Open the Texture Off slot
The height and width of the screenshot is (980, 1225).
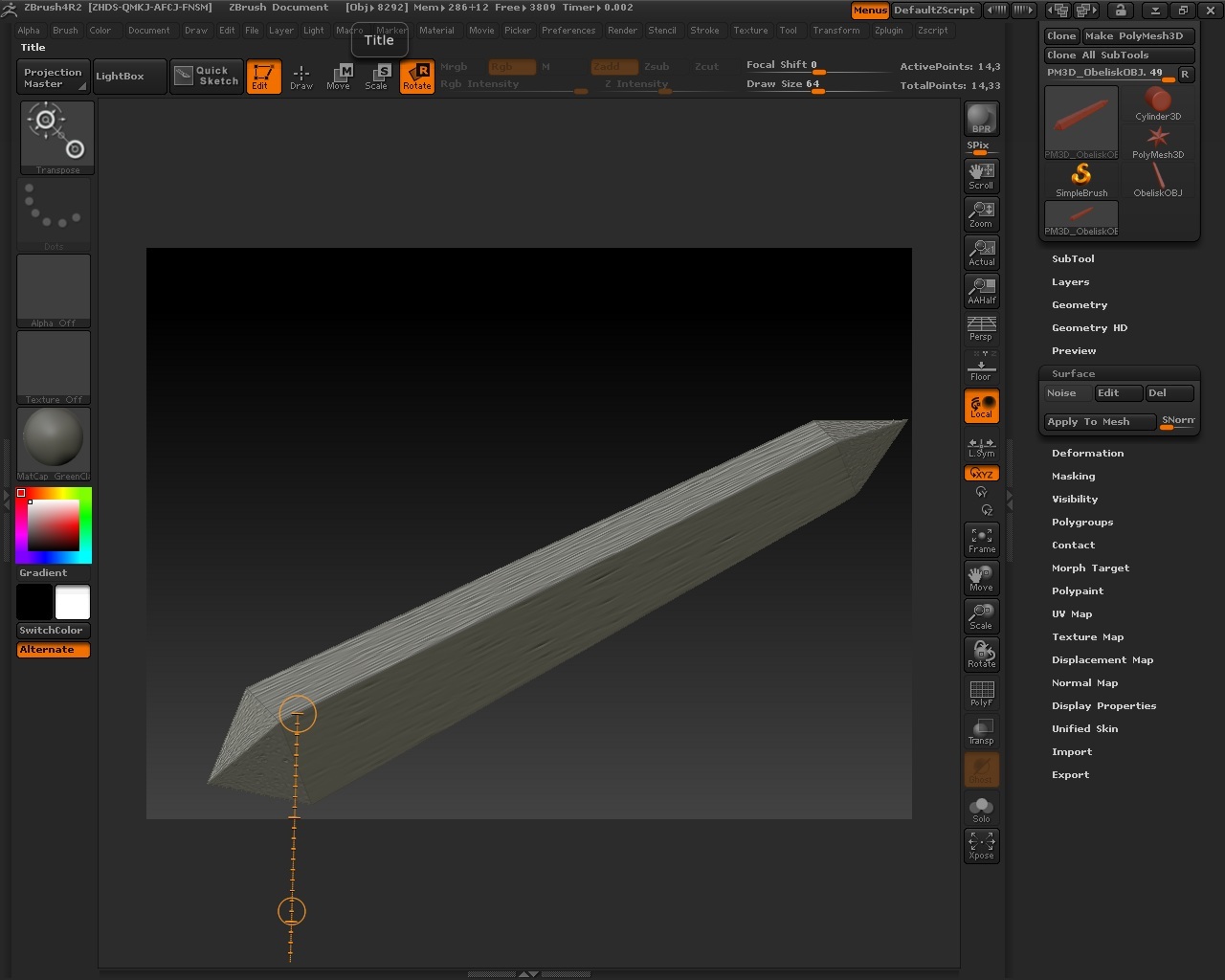pos(54,367)
